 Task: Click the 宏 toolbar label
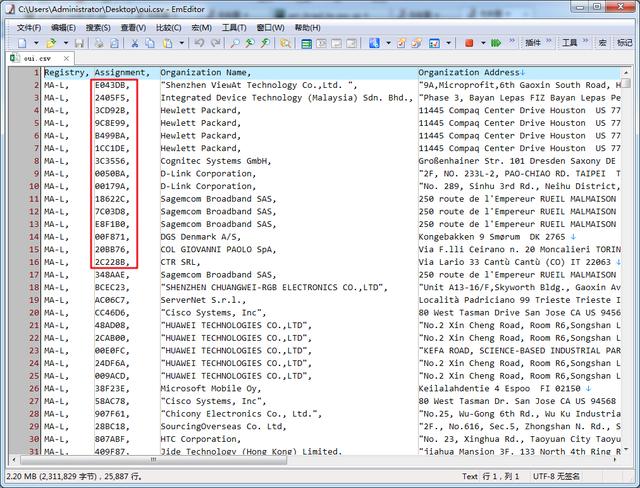[x=602, y=42]
